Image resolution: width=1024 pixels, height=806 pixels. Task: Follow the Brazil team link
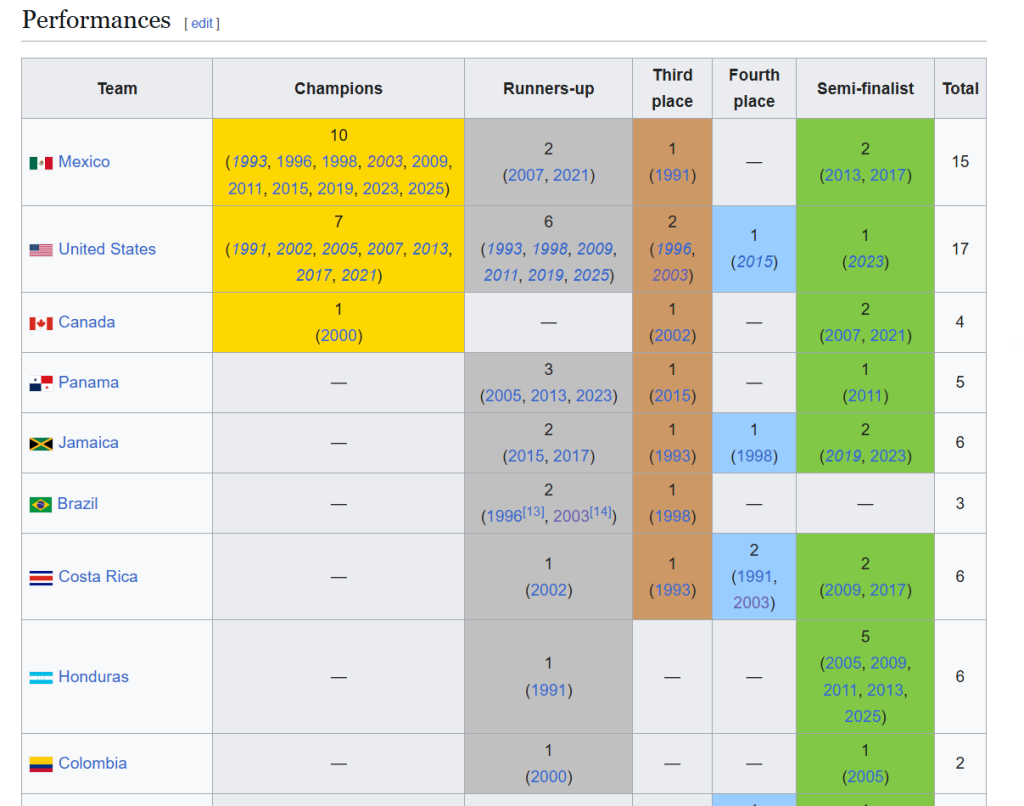(78, 504)
